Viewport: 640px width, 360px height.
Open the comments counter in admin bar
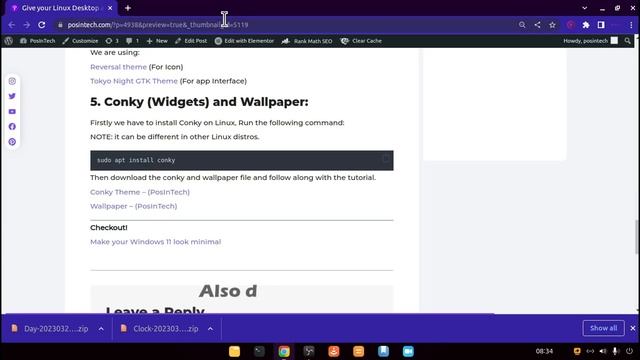tap(132, 41)
